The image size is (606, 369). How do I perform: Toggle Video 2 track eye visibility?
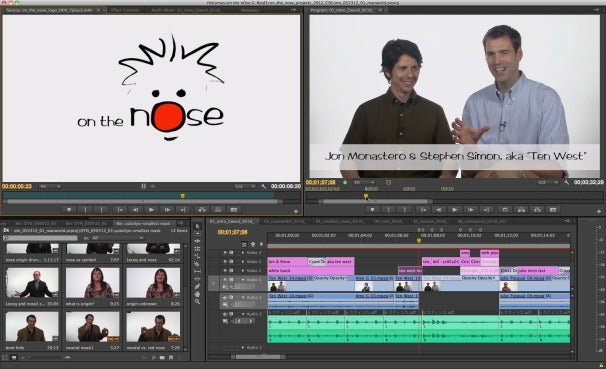(x=225, y=270)
